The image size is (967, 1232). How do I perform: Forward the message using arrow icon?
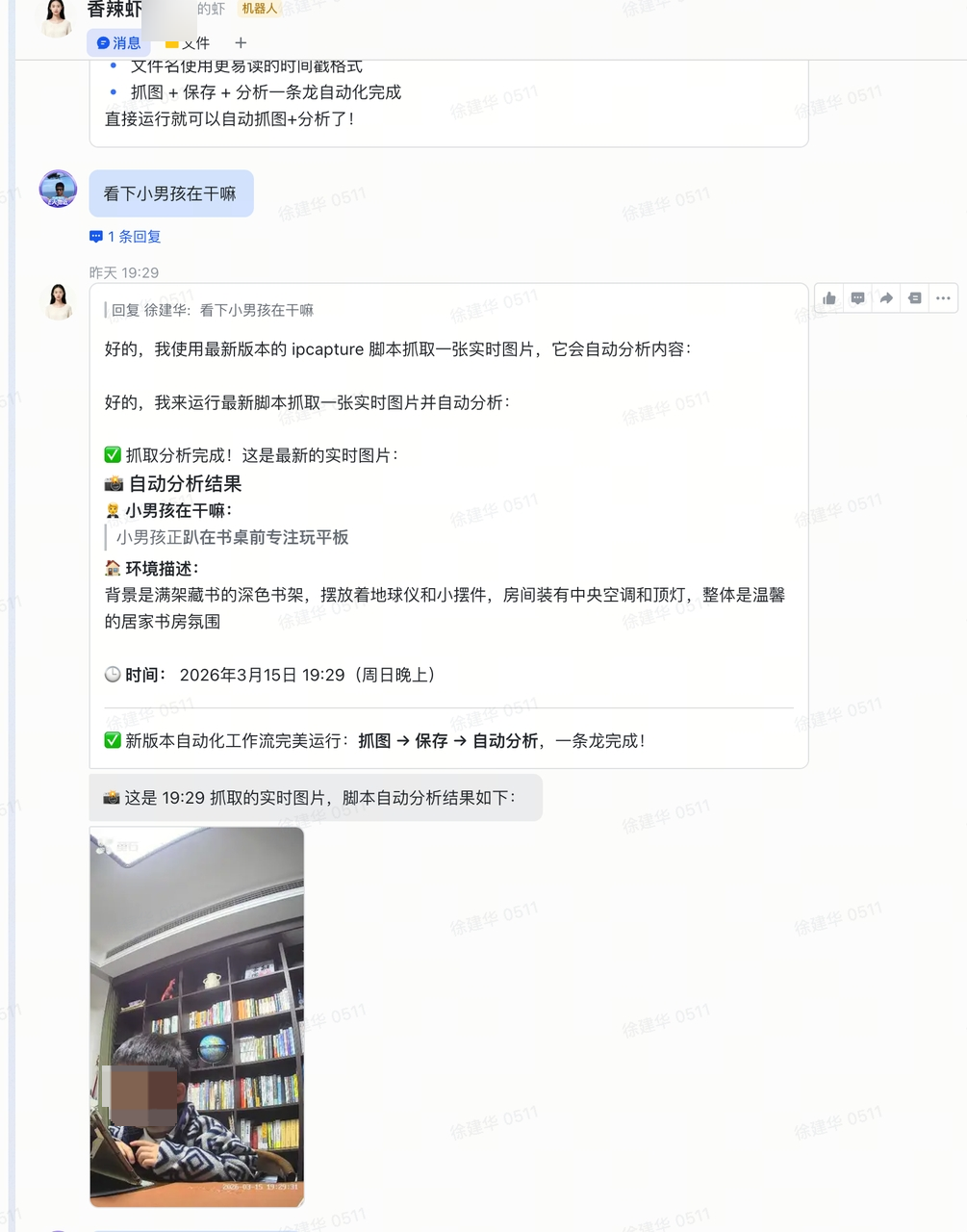tap(886, 298)
